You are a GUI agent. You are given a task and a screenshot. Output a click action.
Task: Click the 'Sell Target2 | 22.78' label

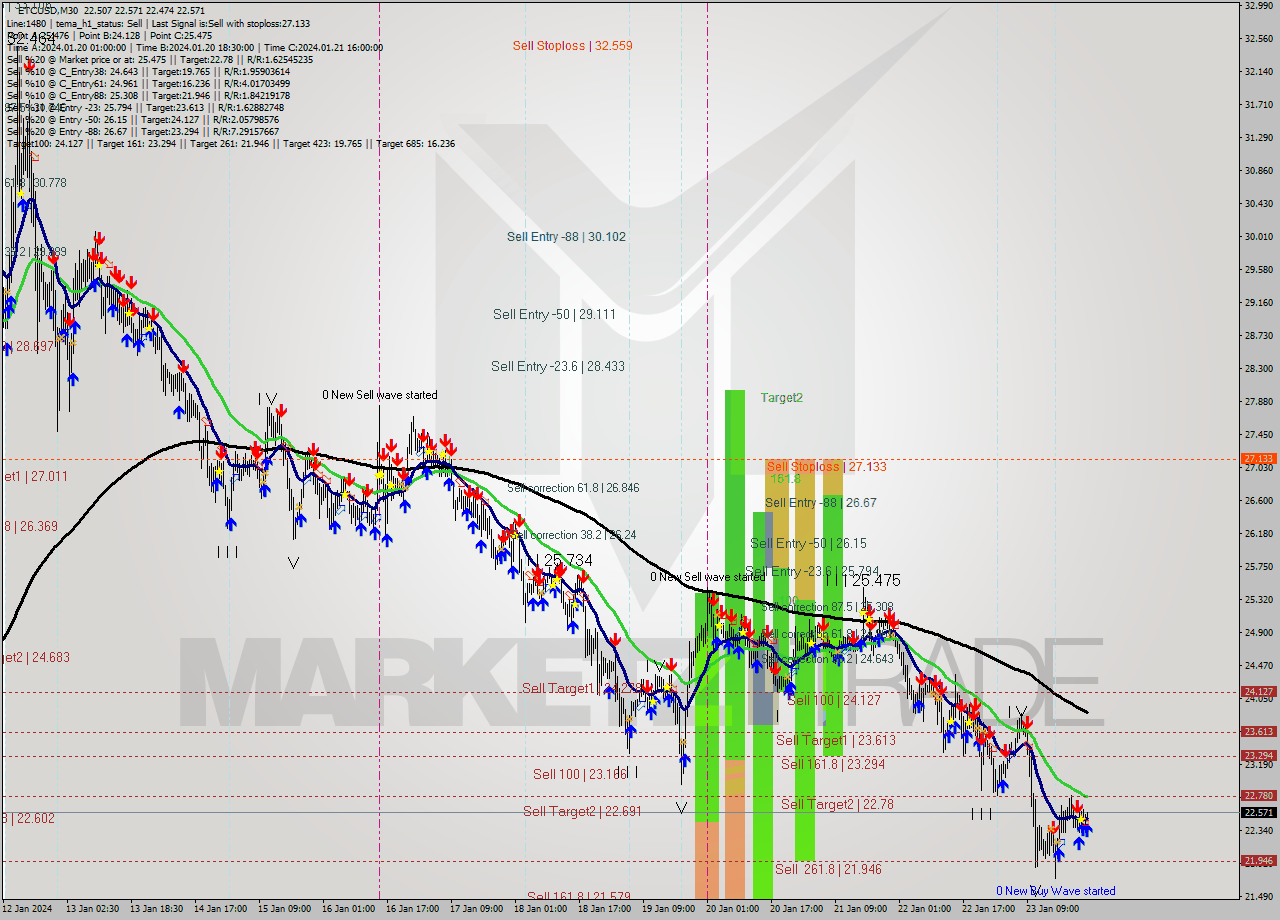[x=837, y=804]
